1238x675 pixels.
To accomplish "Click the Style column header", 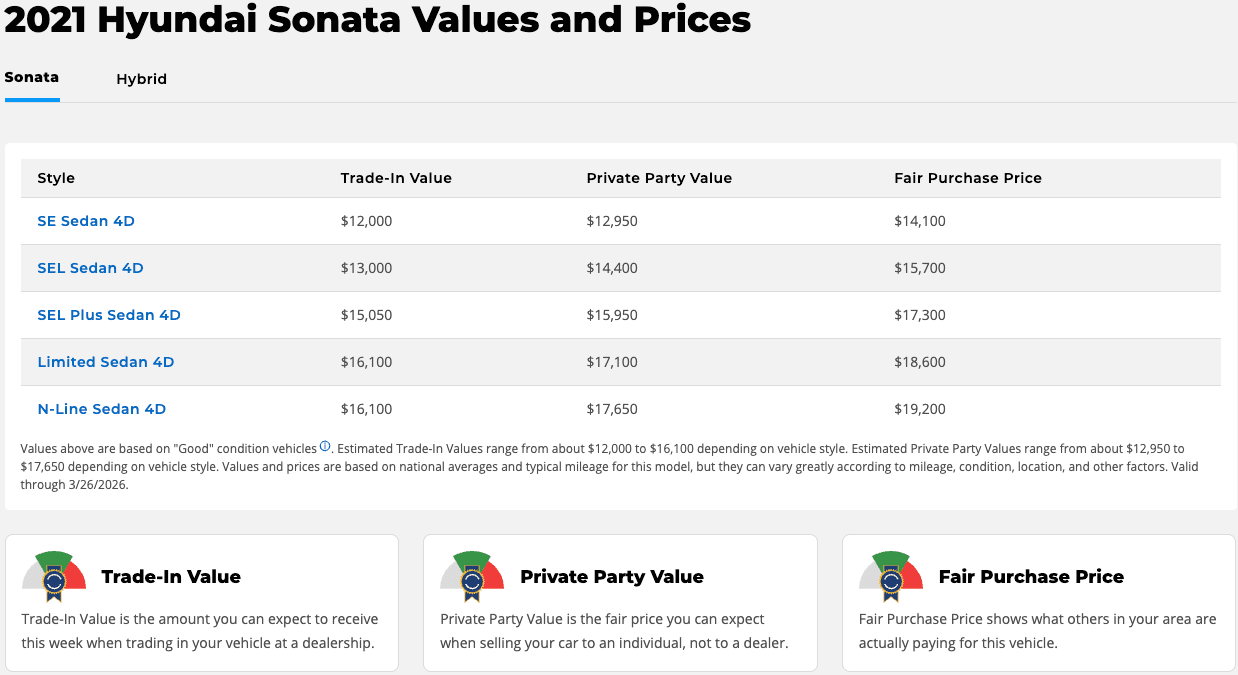I will tap(56, 177).
